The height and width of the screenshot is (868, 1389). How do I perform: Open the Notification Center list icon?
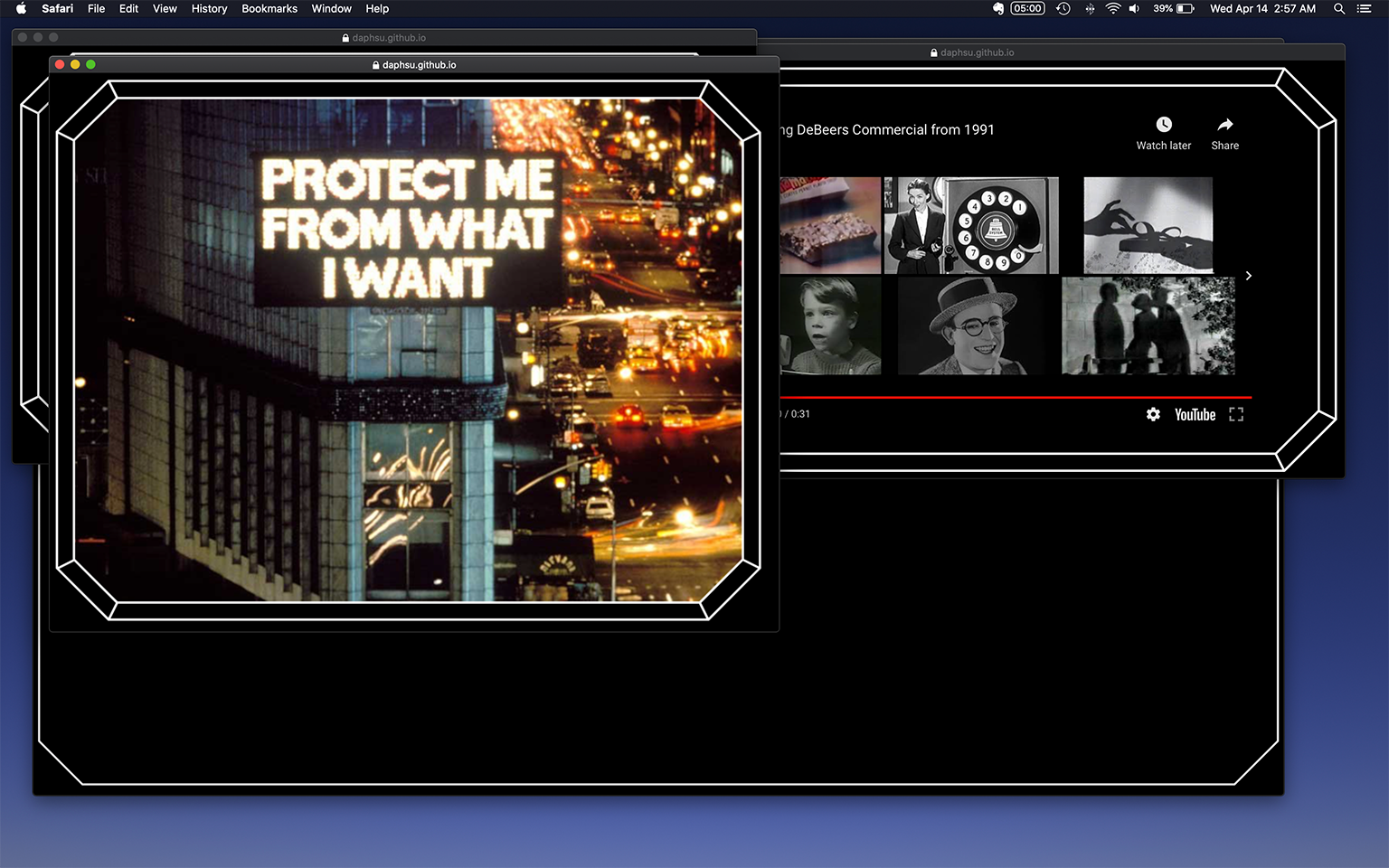[1364, 8]
